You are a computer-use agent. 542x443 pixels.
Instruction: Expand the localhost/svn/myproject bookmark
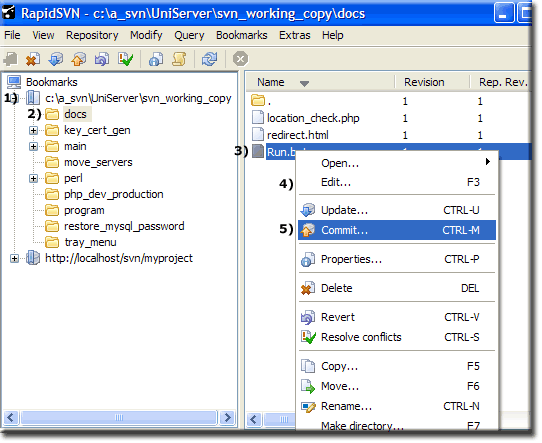point(14,258)
